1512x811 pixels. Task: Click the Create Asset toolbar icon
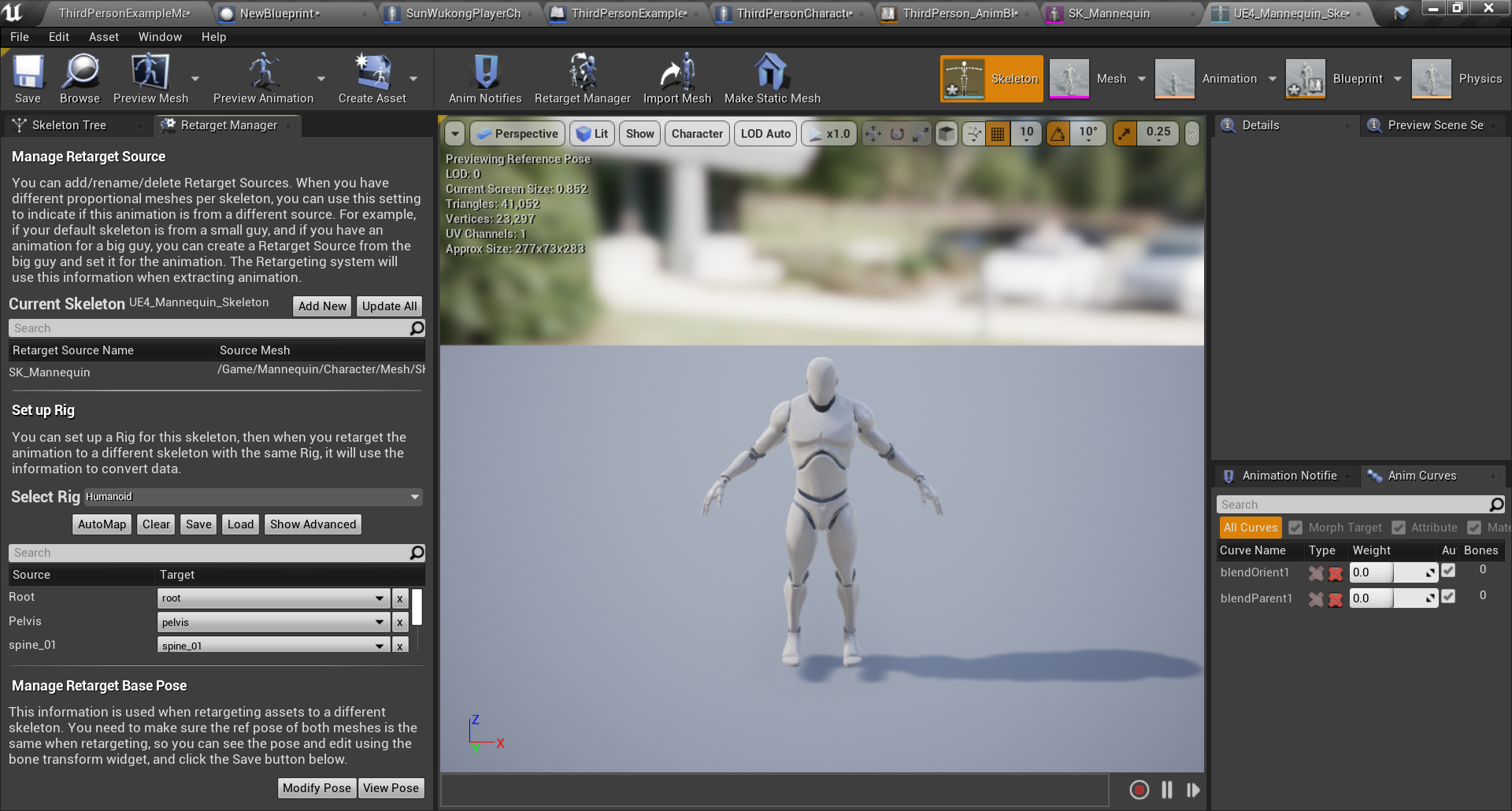pyautogui.click(x=372, y=79)
